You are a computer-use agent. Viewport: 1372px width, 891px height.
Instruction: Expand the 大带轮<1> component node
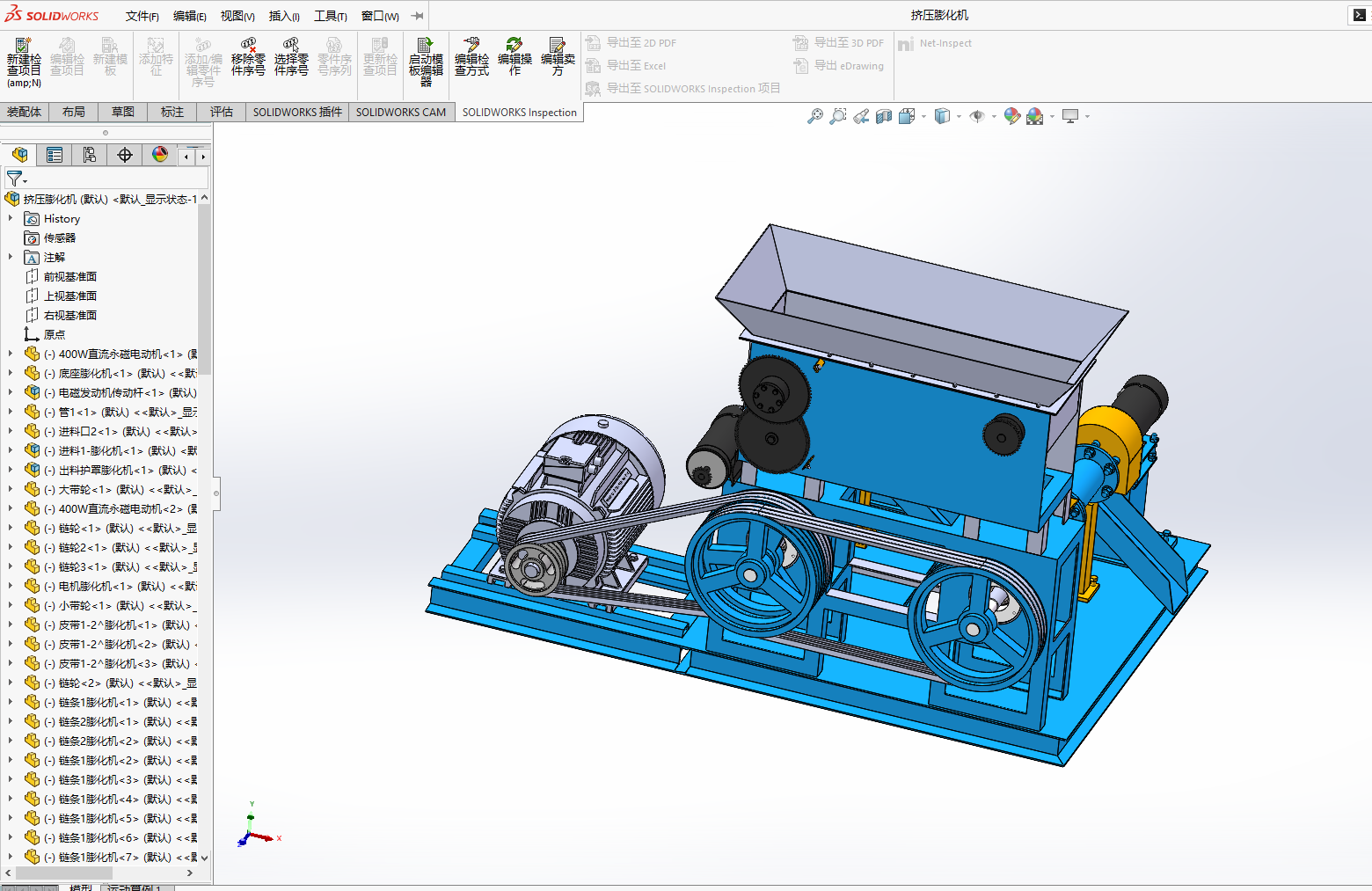[x=11, y=489]
